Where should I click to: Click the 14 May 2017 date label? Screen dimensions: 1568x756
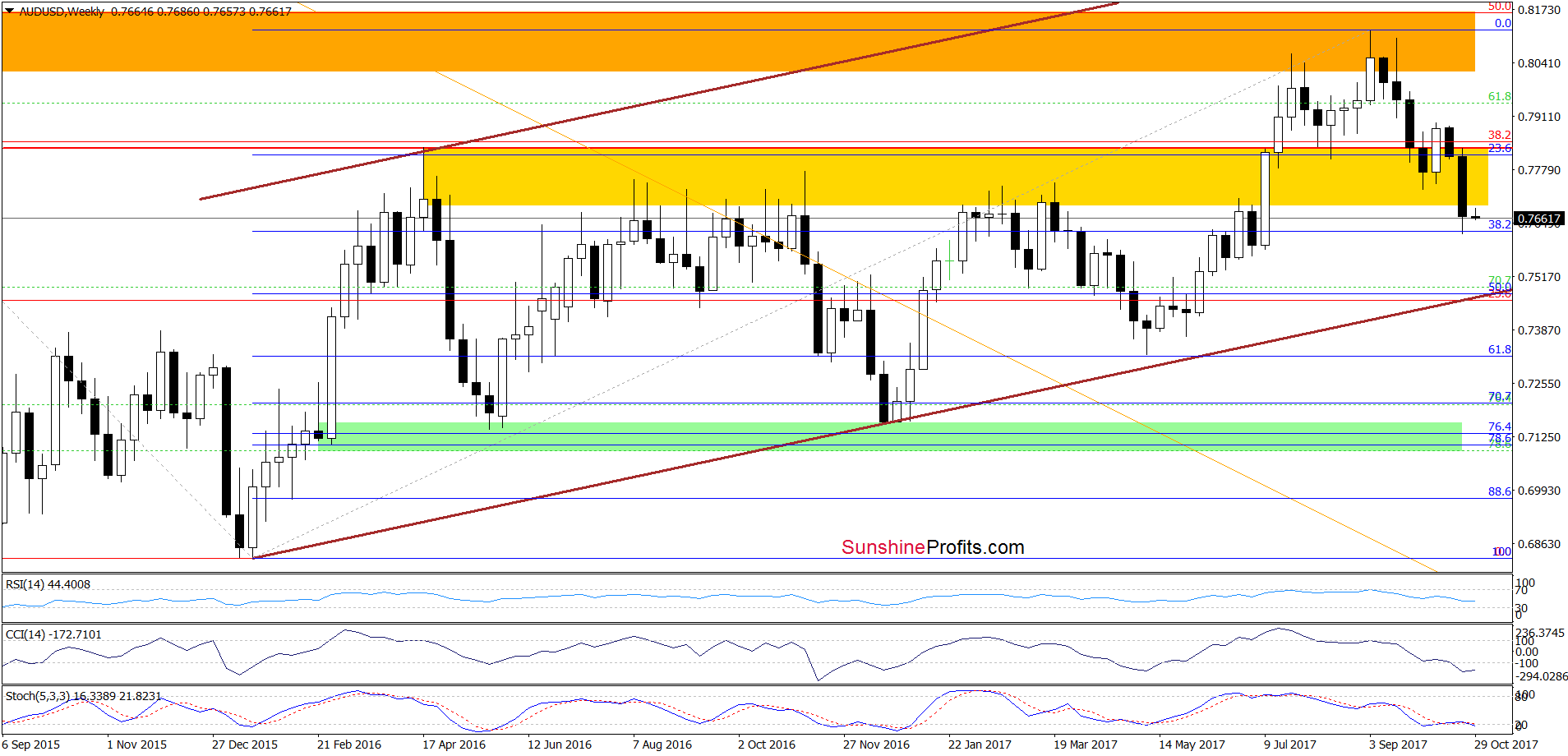pos(1192,744)
